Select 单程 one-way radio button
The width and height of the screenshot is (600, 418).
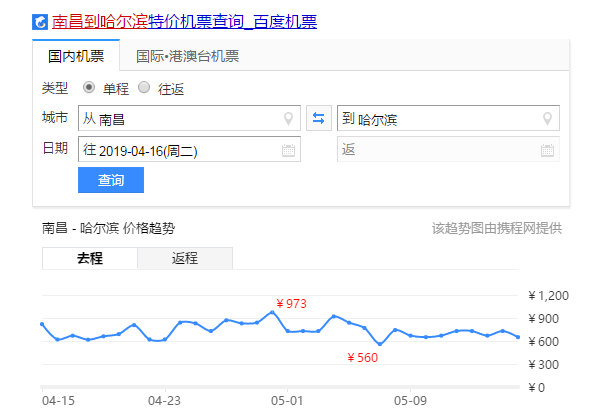(x=89, y=88)
